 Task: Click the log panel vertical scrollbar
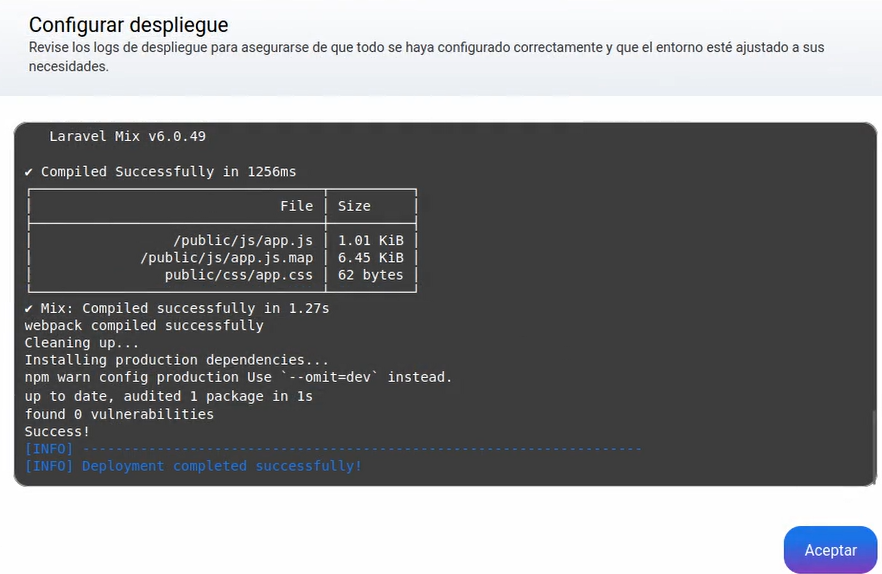tap(874, 446)
